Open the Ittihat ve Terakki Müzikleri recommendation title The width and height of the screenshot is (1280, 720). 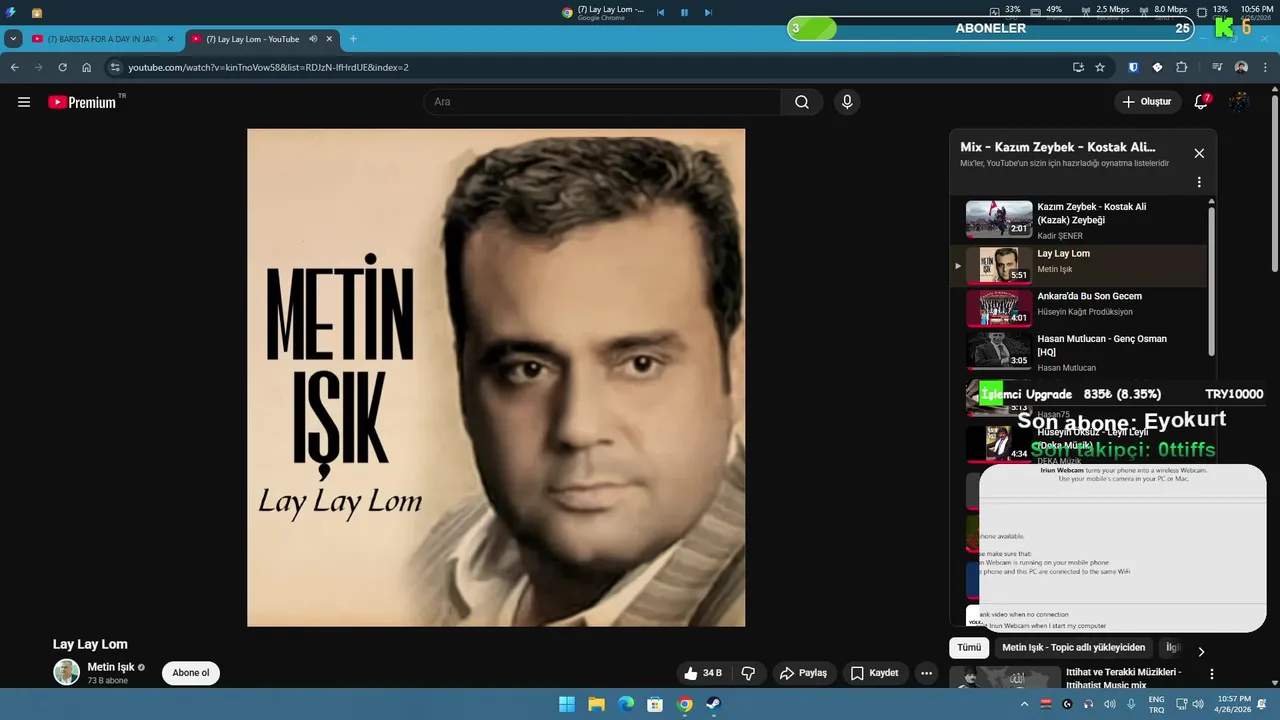click(1124, 678)
